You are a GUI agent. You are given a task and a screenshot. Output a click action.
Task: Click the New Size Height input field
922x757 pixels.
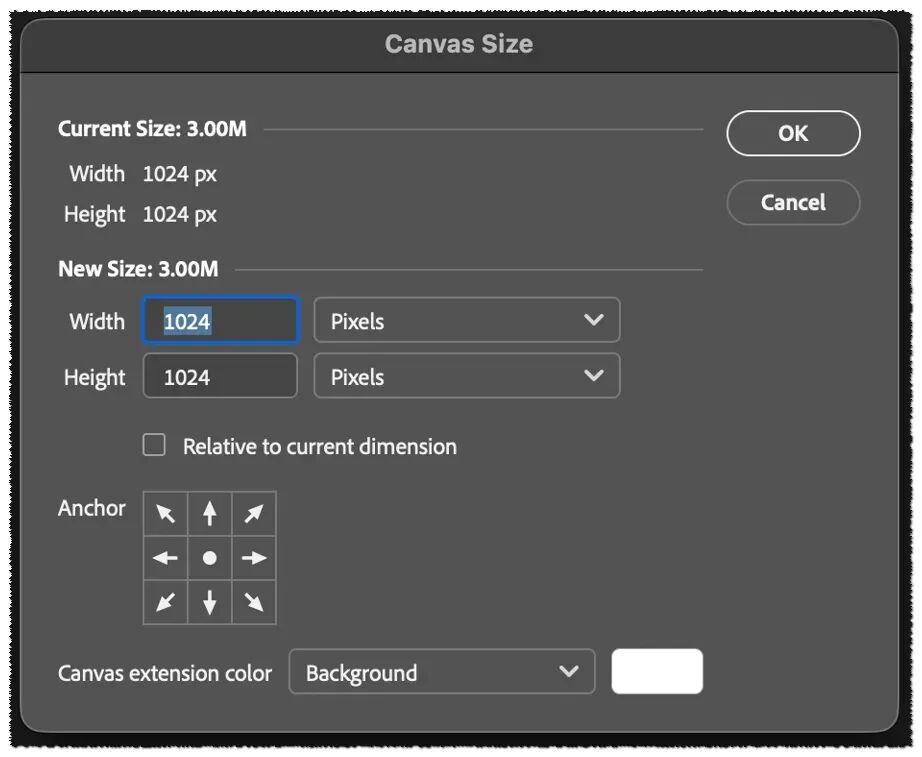point(221,376)
